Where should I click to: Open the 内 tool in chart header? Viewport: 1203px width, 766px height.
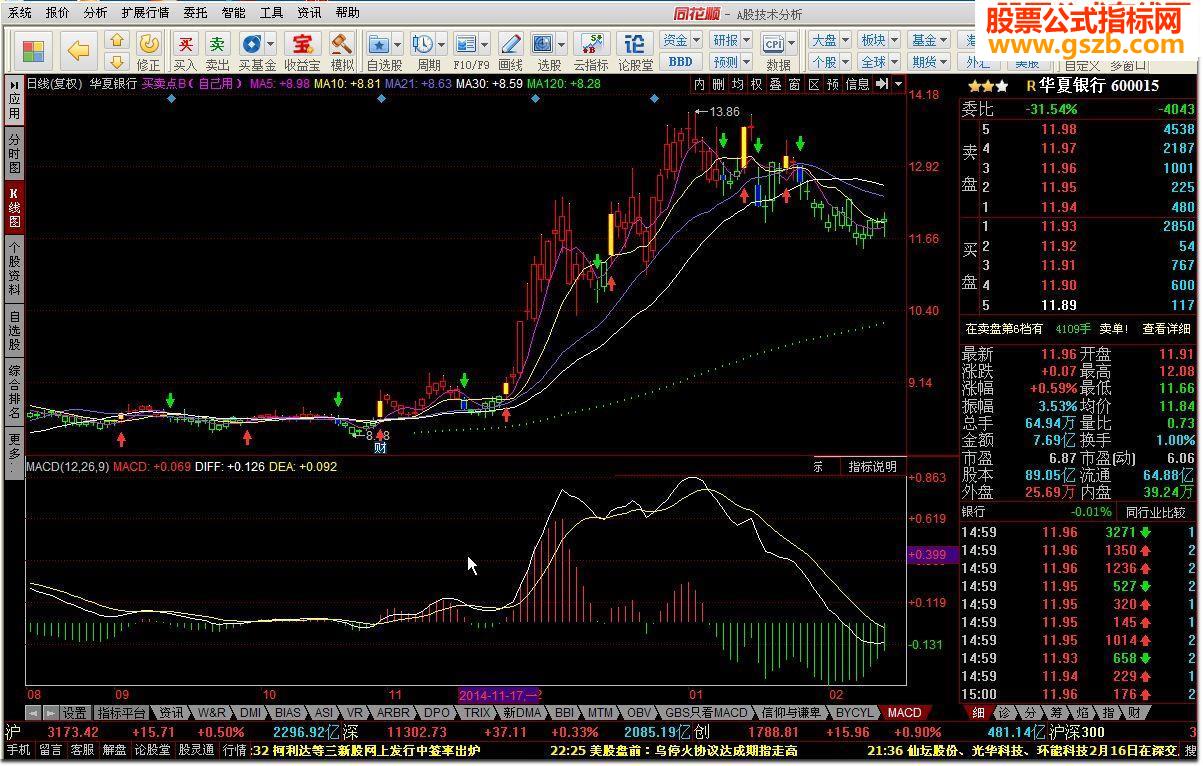coord(700,84)
